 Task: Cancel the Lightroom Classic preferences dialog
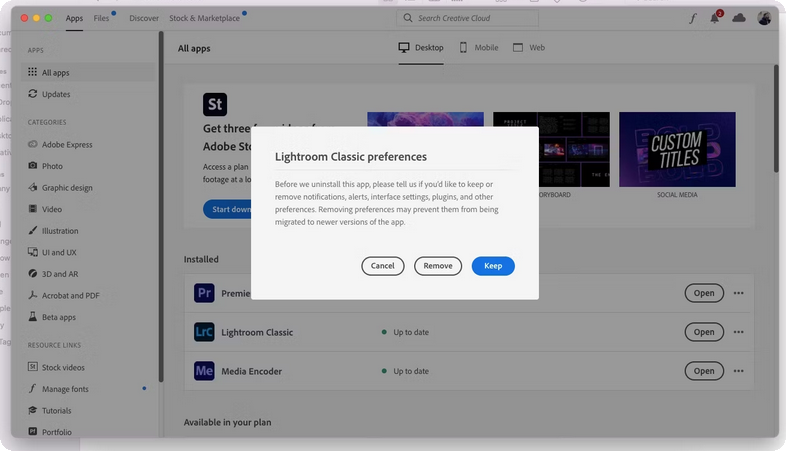[382, 266]
